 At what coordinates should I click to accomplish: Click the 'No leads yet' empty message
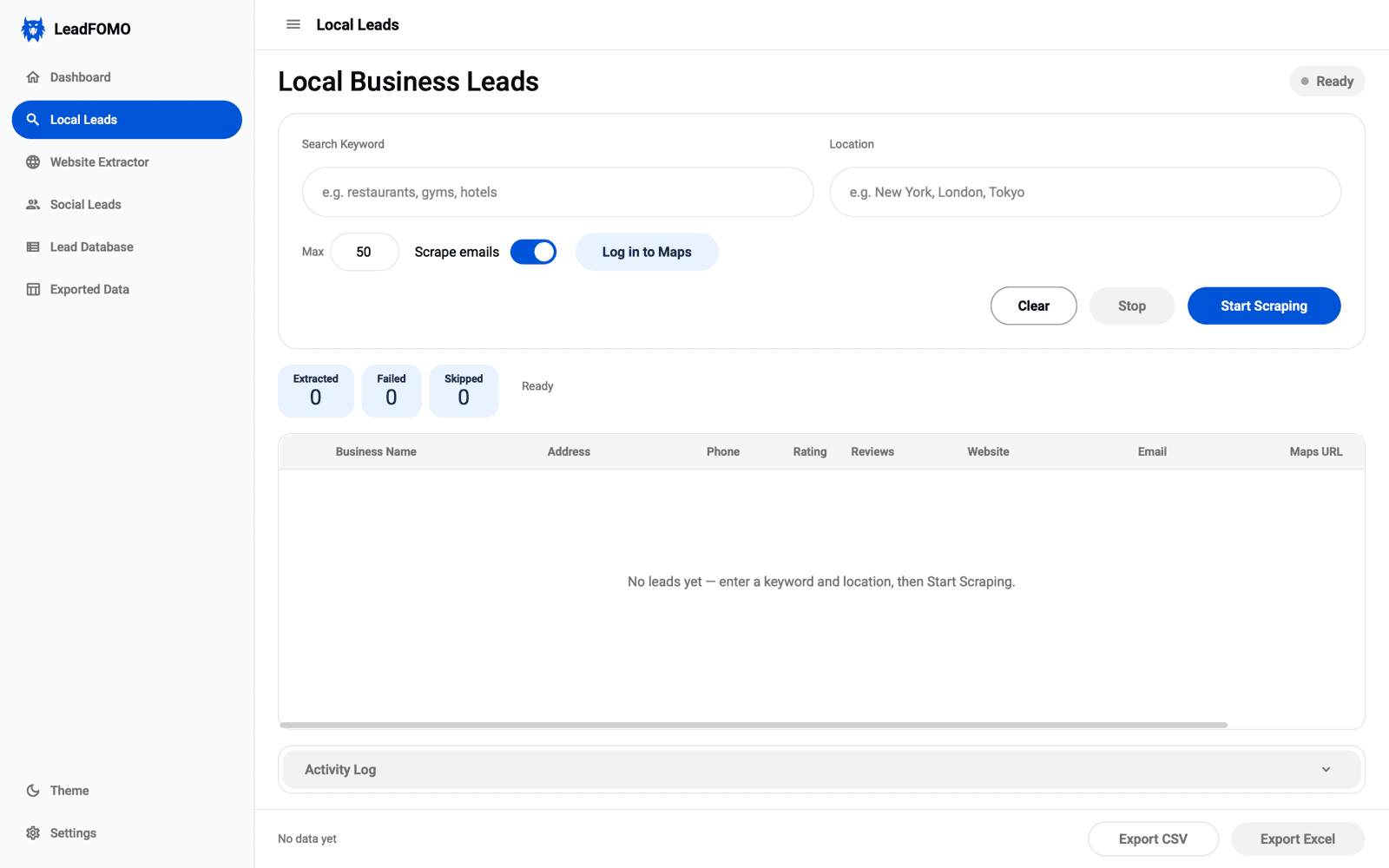coord(821,582)
